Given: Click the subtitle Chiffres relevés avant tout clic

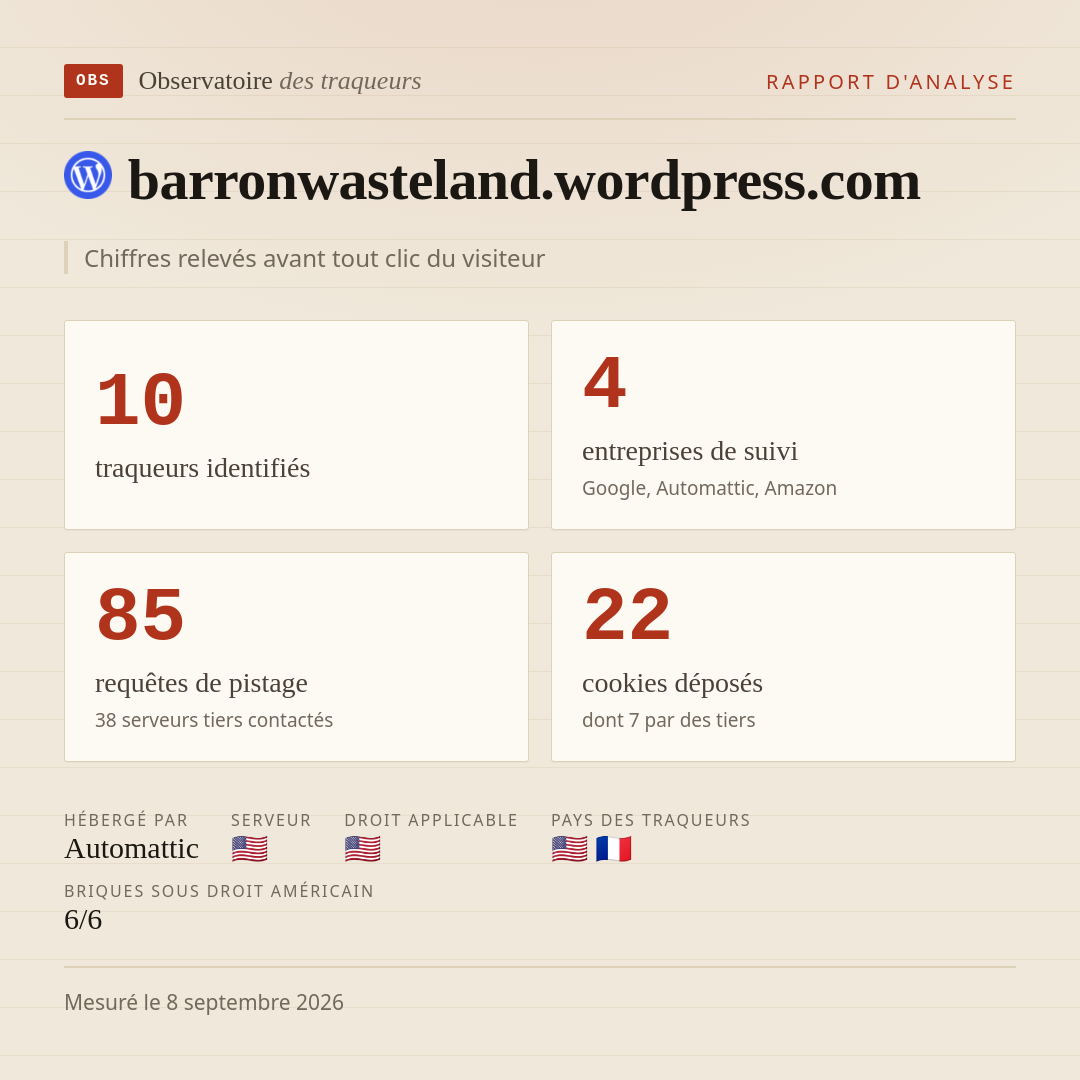Looking at the screenshot, I should pos(314,258).
